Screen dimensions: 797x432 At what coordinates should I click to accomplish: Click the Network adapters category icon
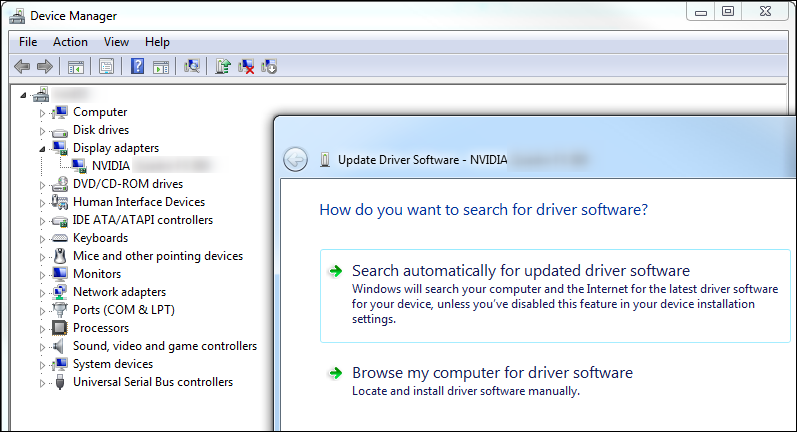pos(60,292)
